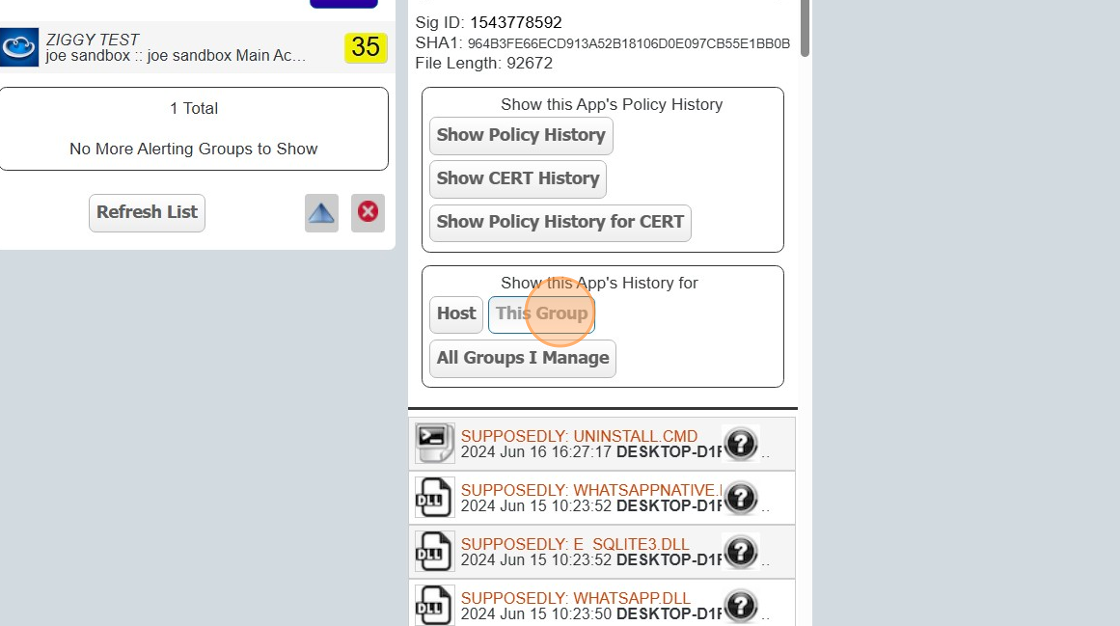
Task: Open the SUPPOSEDLY: UNINSTALL.CMD entry link
Action: [x=580, y=436]
